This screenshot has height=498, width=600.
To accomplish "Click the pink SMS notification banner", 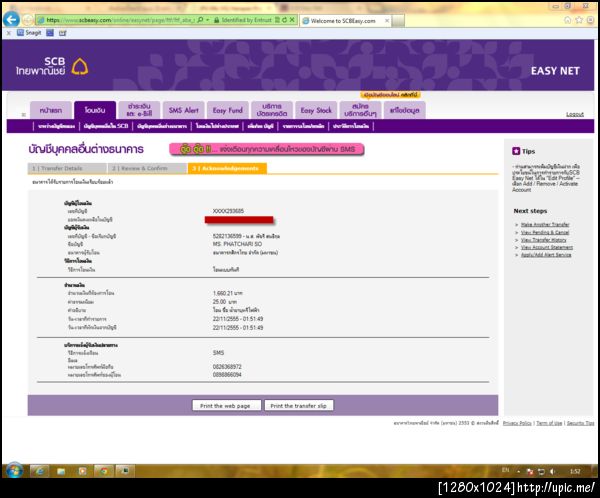I will (x=266, y=149).
